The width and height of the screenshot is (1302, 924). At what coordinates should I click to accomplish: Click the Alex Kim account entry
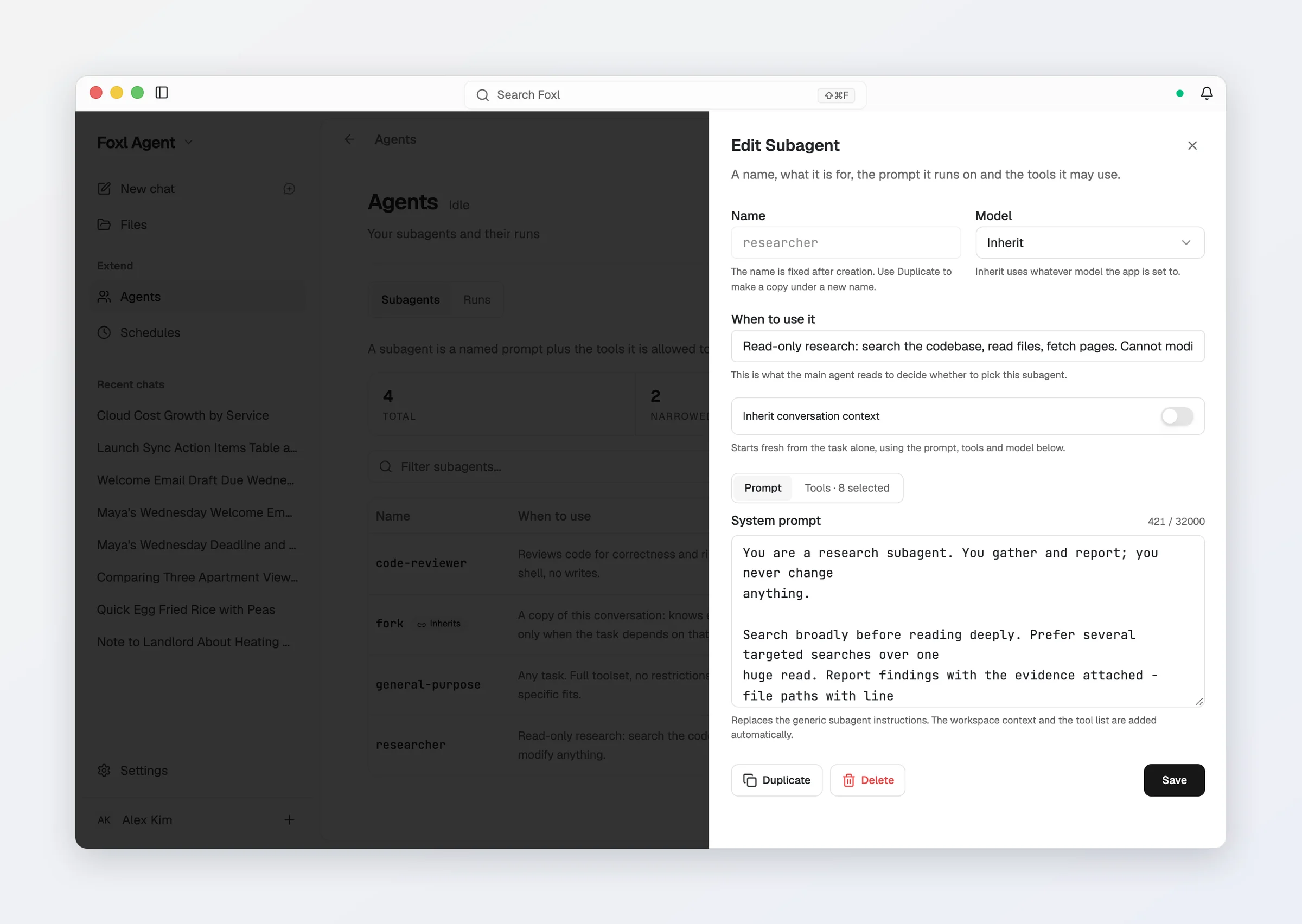point(147,820)
